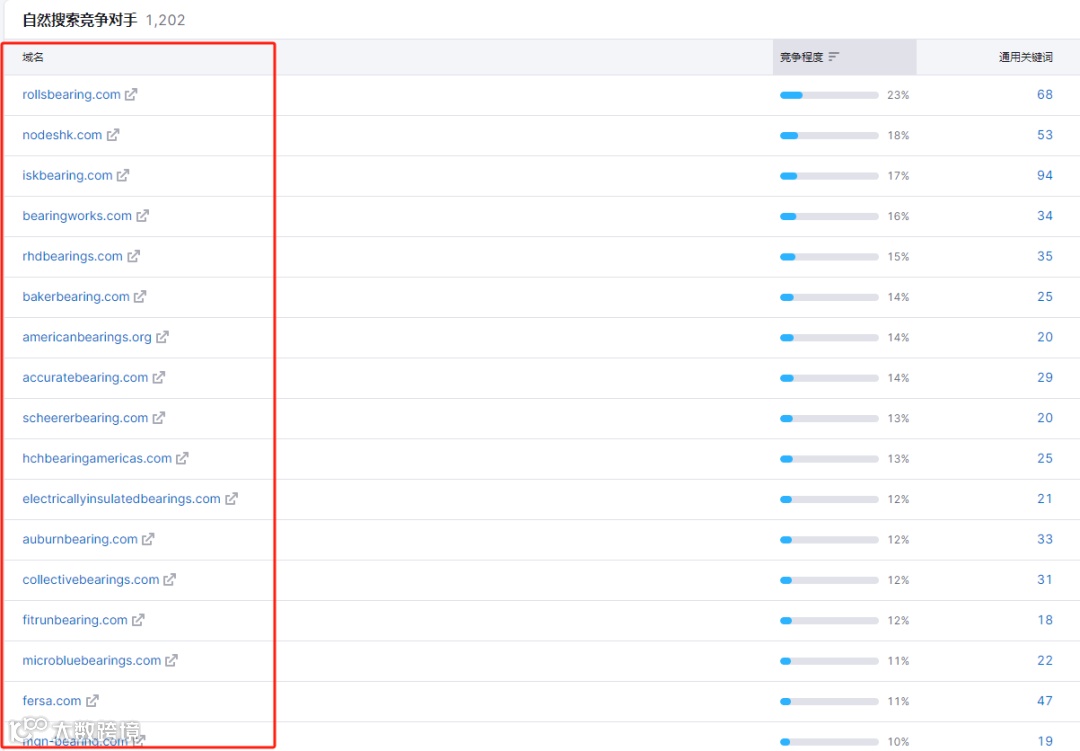Open common keywords count 22 for microbluebearings.com
The height and width of the screenshot is (751, 1080).
point(1045,660)
